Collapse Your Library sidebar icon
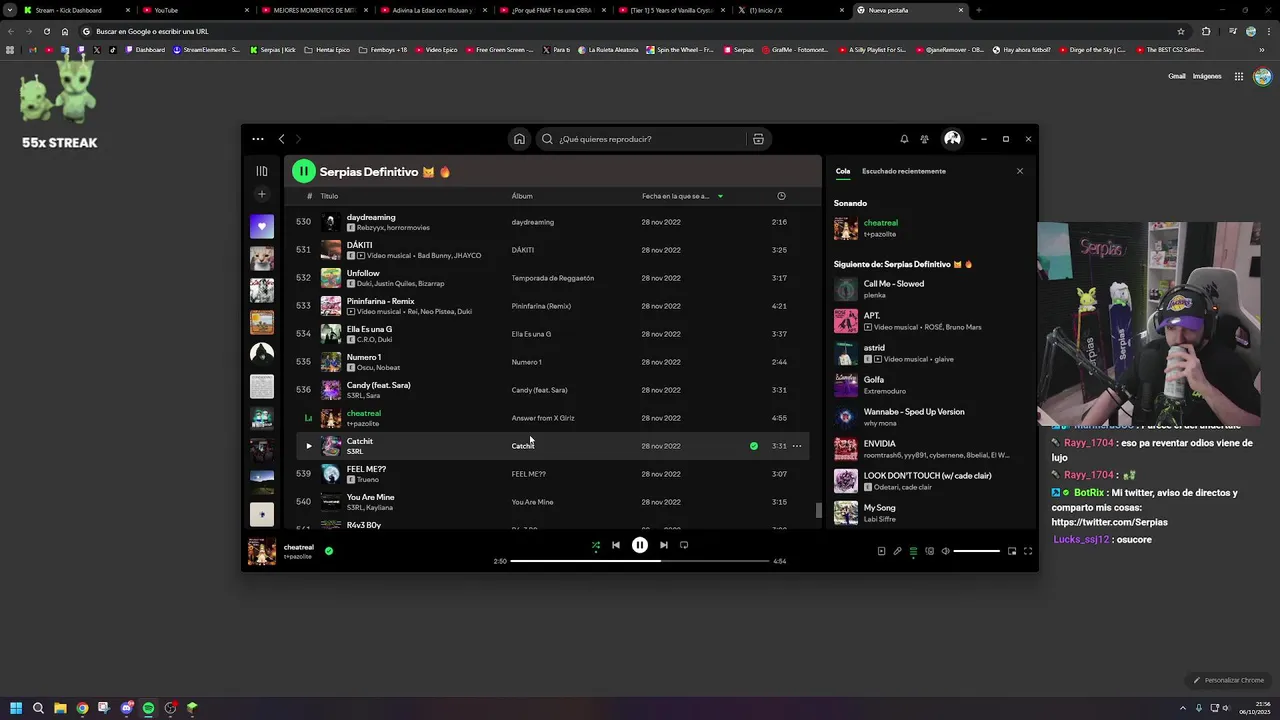This screenshot has height=720, width=1280. [262, 171]
